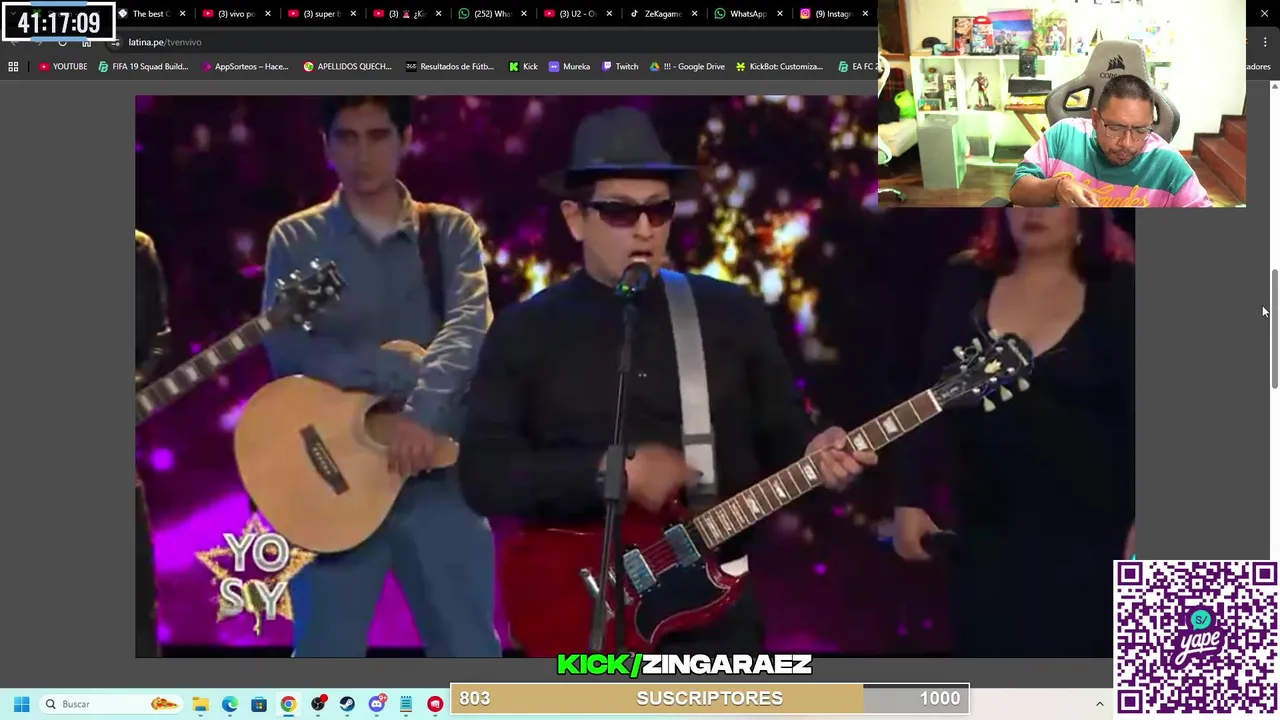Open the Mureka bookmark
This screenshot has height=720, width=1280.
pos(569,66)
